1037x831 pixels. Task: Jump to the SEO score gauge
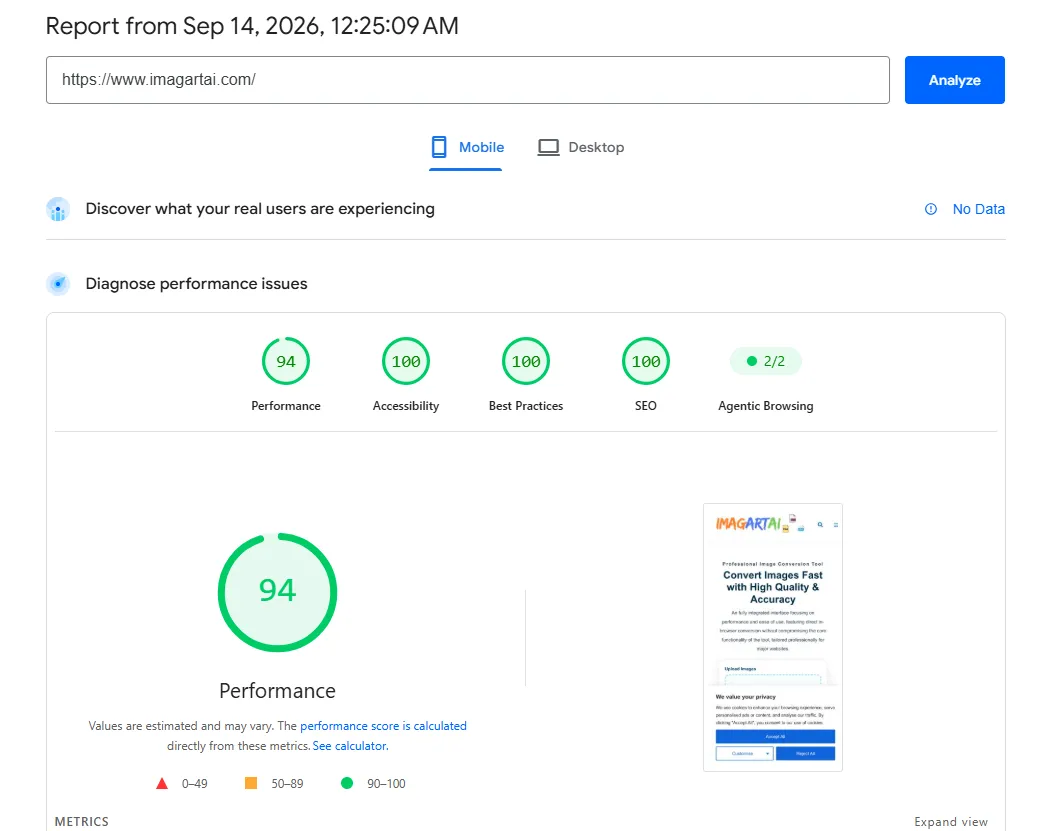click(x=646, y=361)
